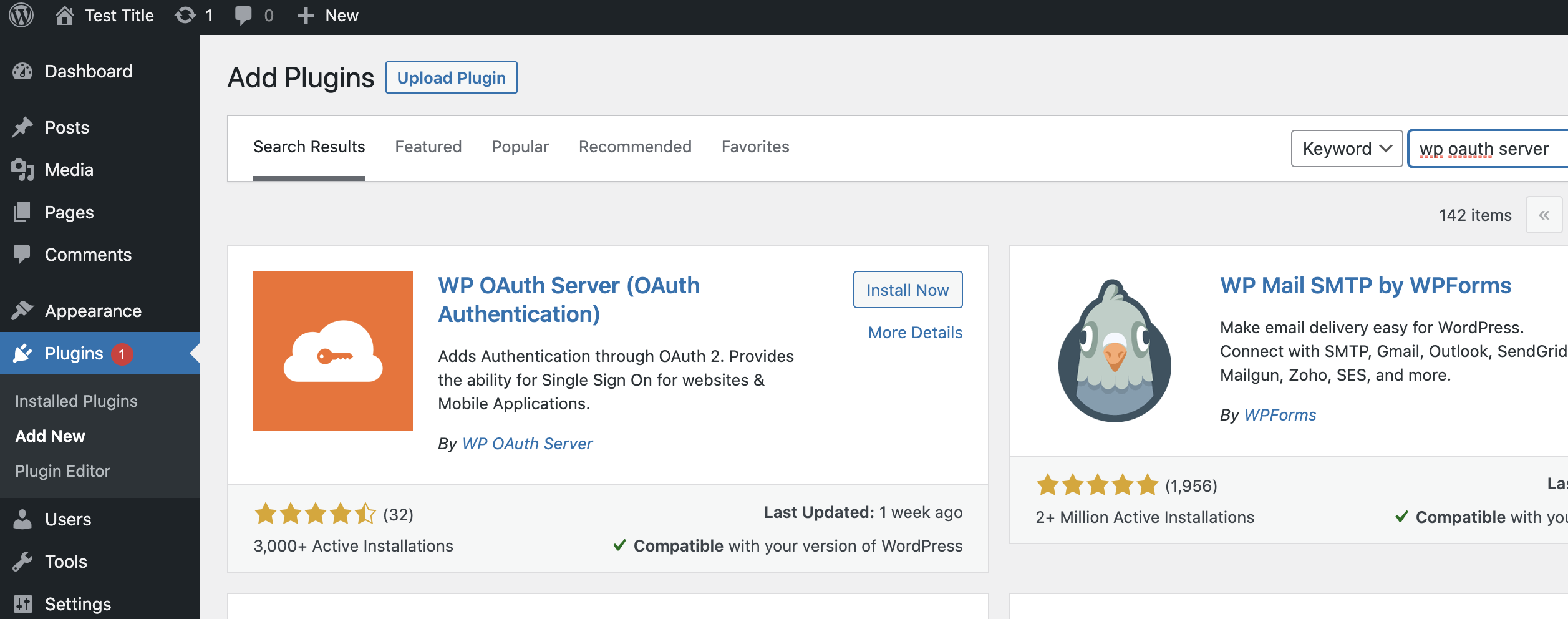Open the Keyword search type dropdown
The height and width of the screenshot is (619, 1568).
pos(1347,149)
